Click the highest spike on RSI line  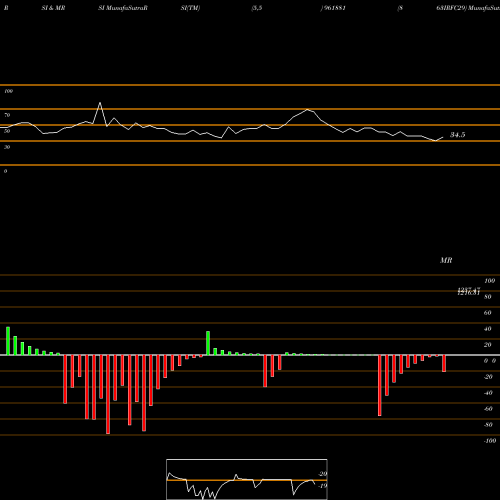point(100,103)
